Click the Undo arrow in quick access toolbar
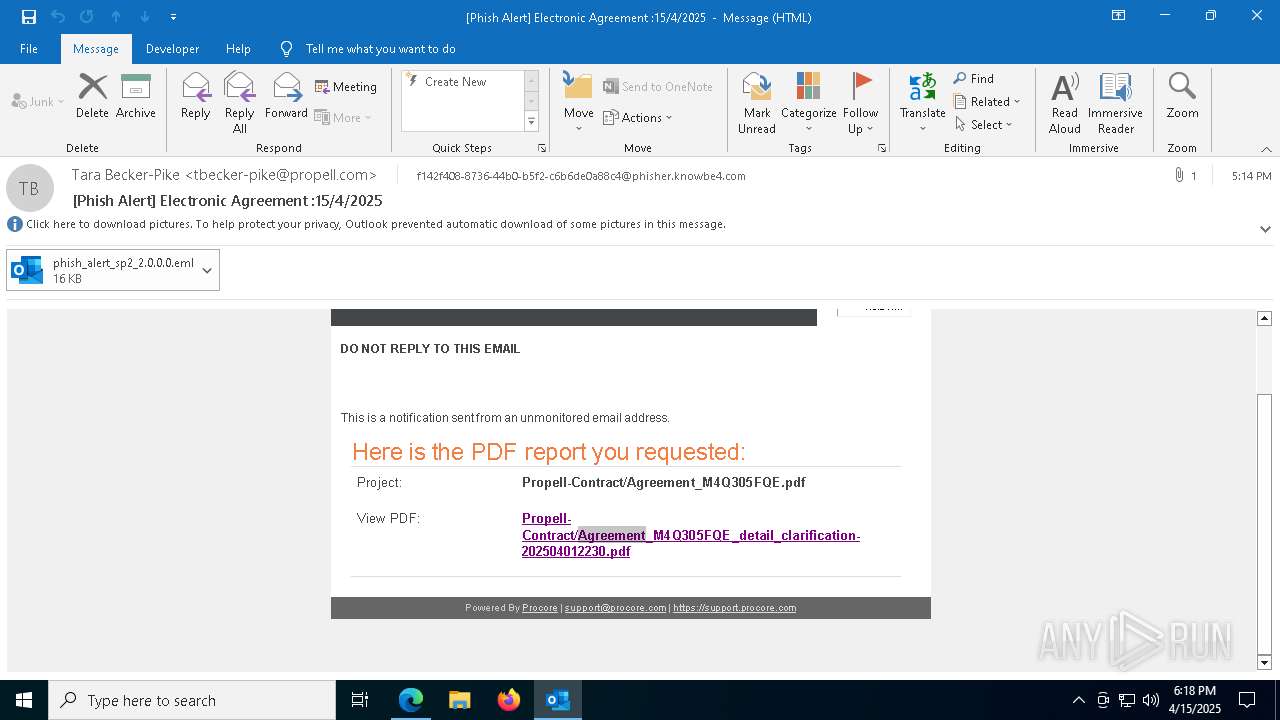 point(58,17)
